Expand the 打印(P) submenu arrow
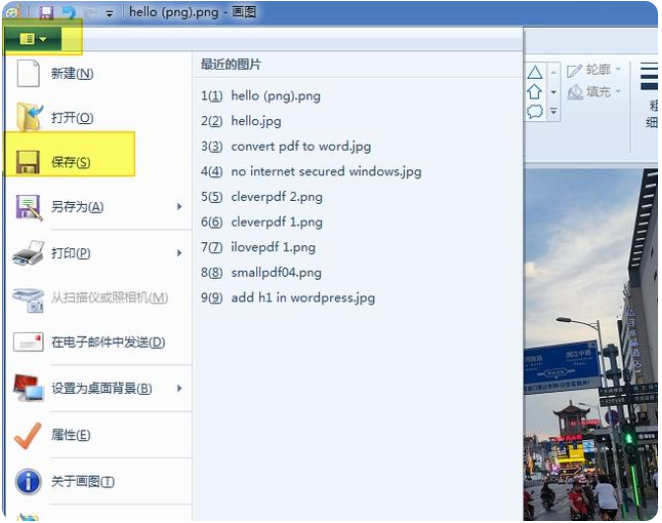Screen dimensions: 662x523 point(179,253)
